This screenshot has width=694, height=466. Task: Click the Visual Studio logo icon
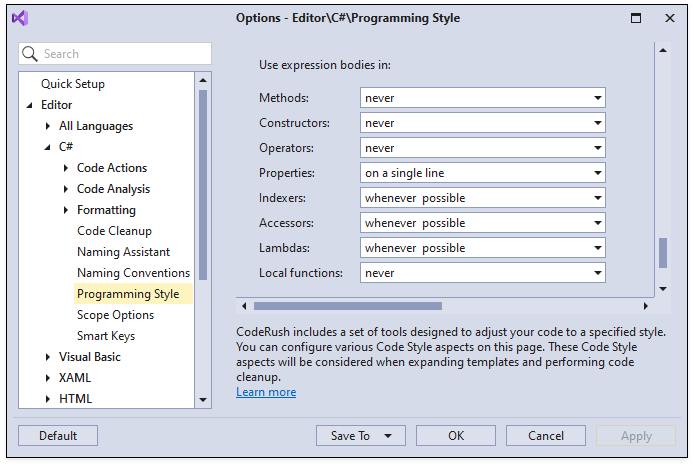pos(20,18)
